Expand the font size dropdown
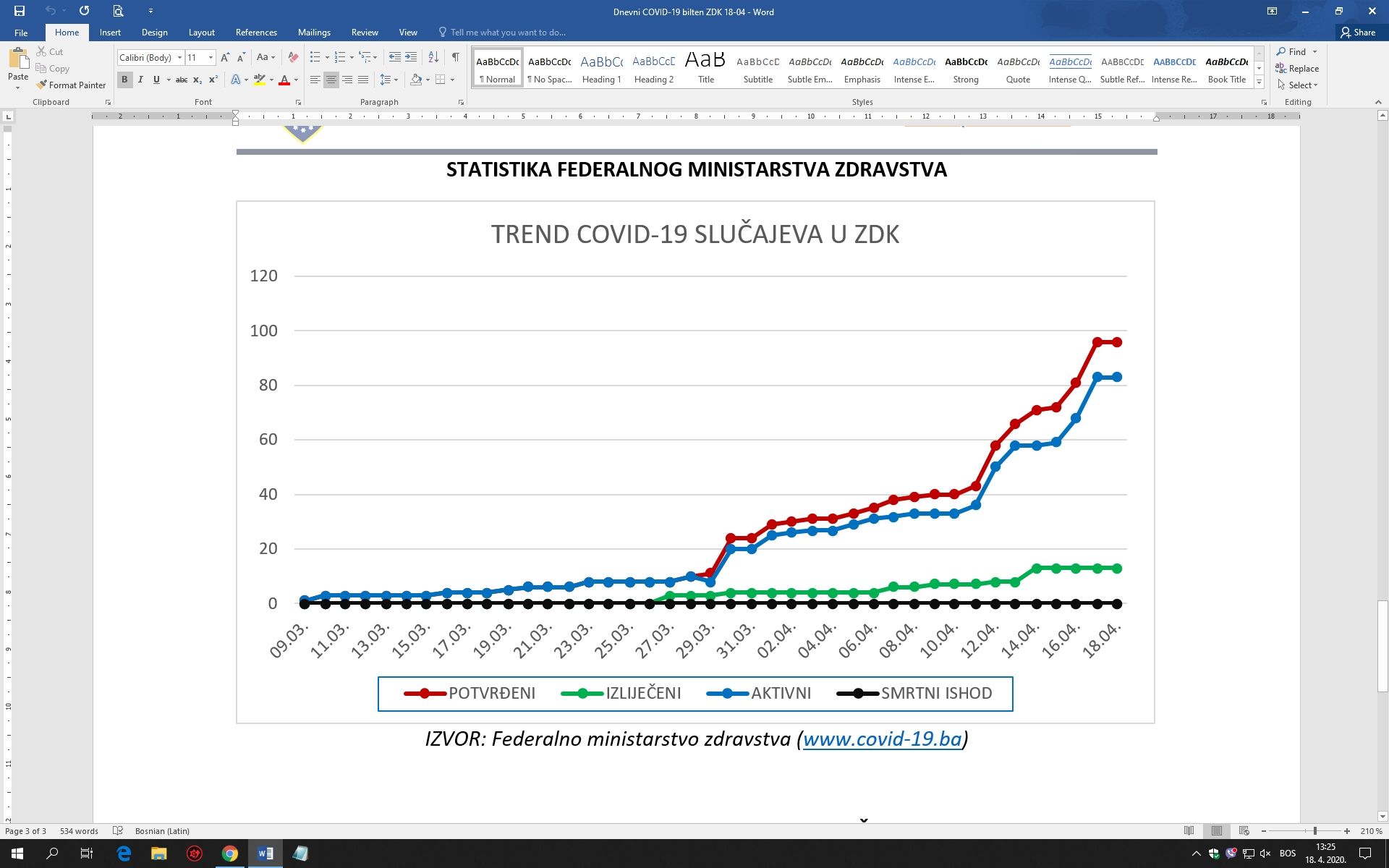1389x868 pixels. click(x=211, y=57)
